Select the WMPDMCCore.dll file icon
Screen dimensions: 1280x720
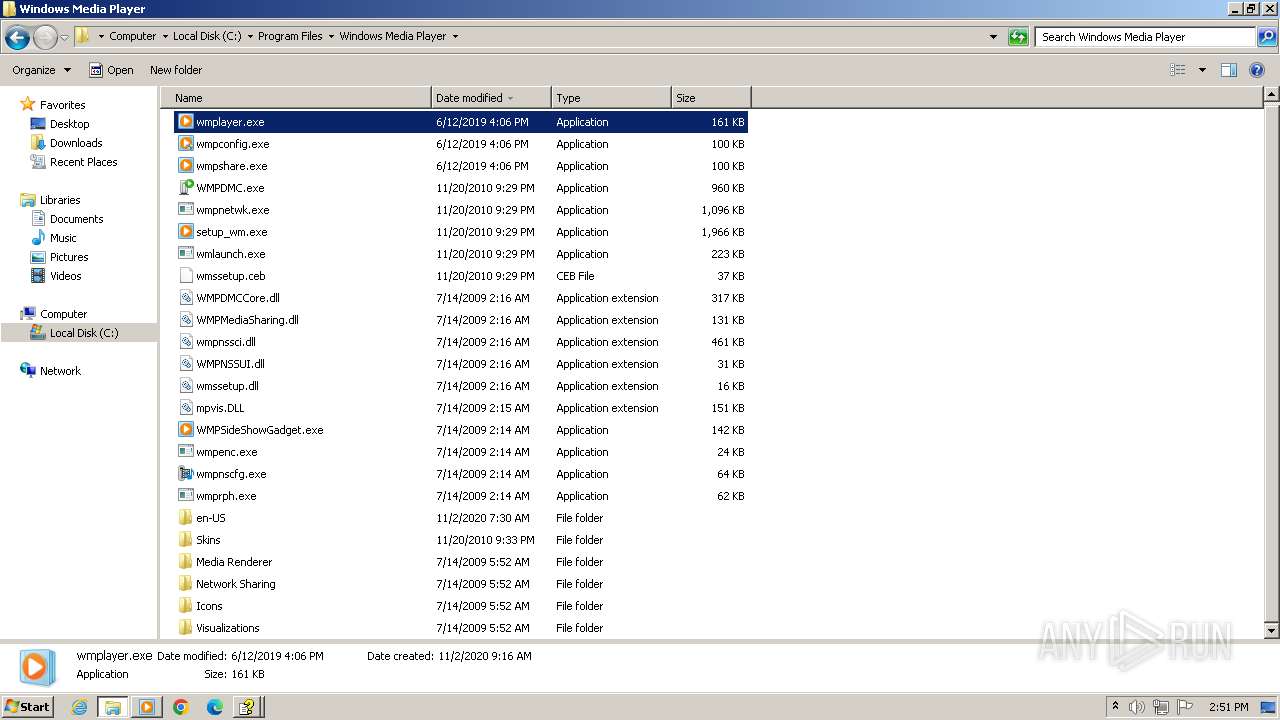click(185, 298)
